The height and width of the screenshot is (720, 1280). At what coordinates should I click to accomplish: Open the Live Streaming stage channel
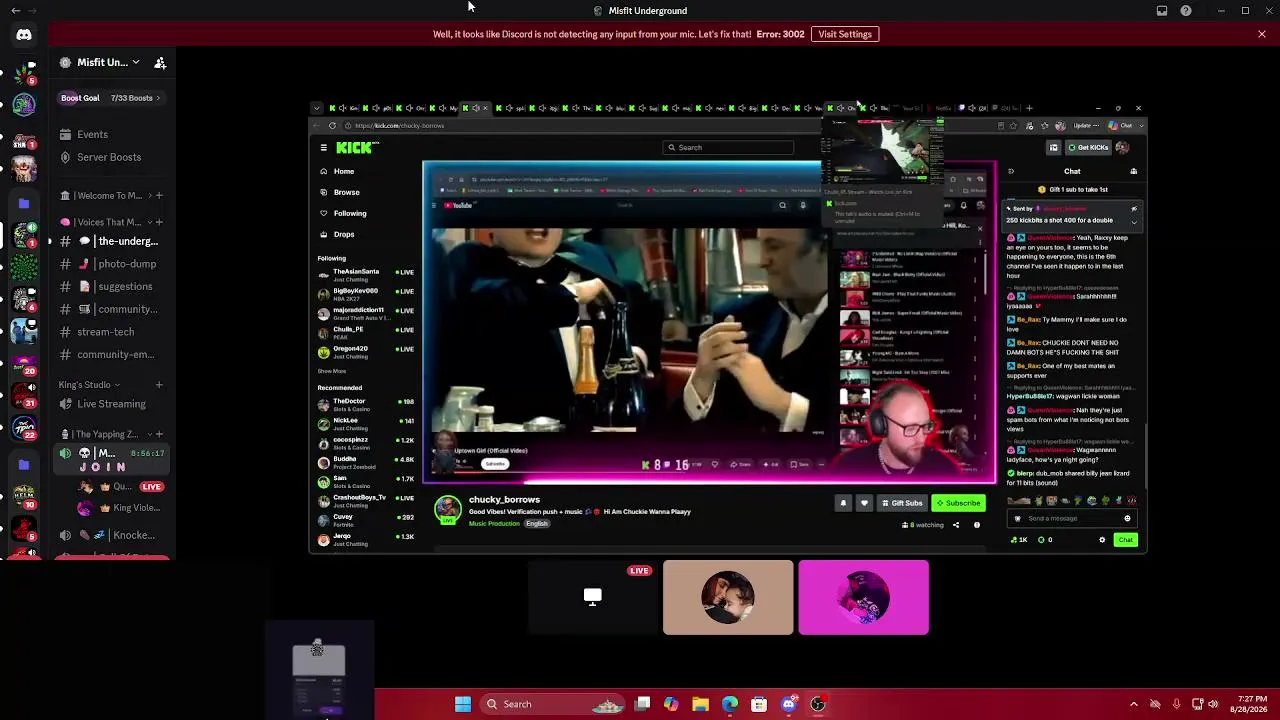pos(112,404)
